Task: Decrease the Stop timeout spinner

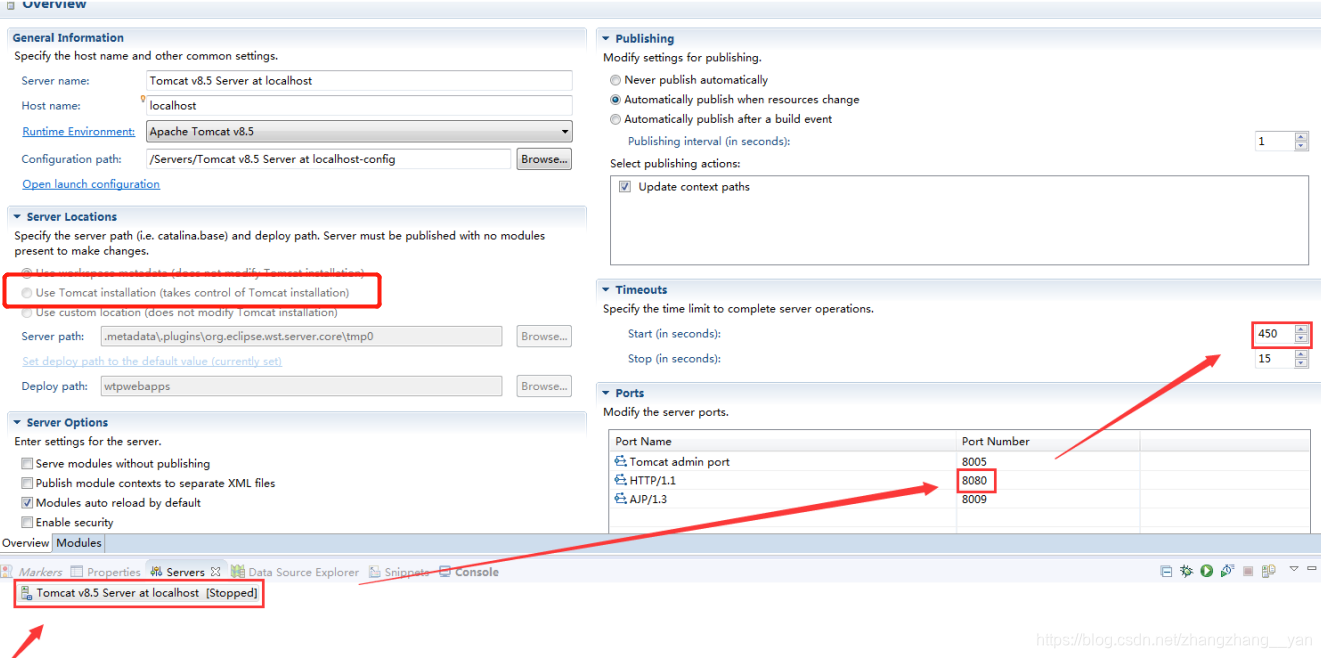Action: (1300, 363)
